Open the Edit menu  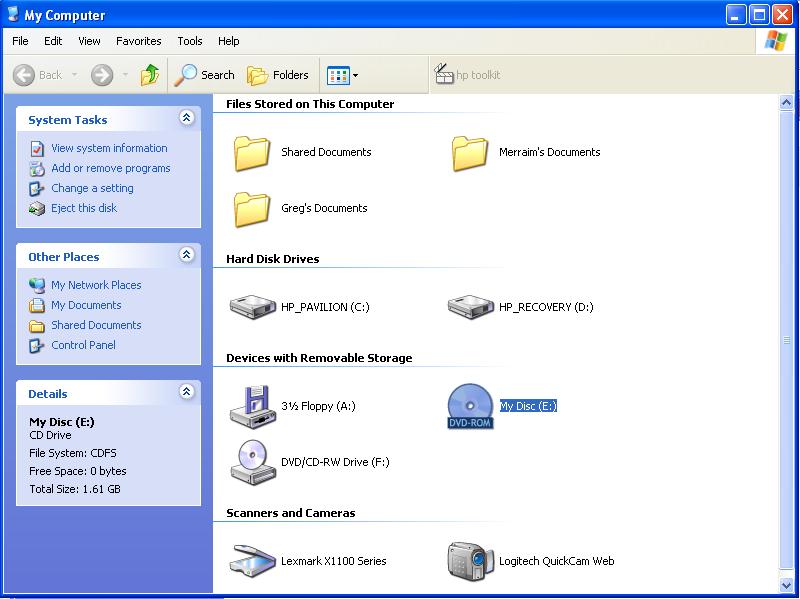pyautogui.click(x=53, y=41)
